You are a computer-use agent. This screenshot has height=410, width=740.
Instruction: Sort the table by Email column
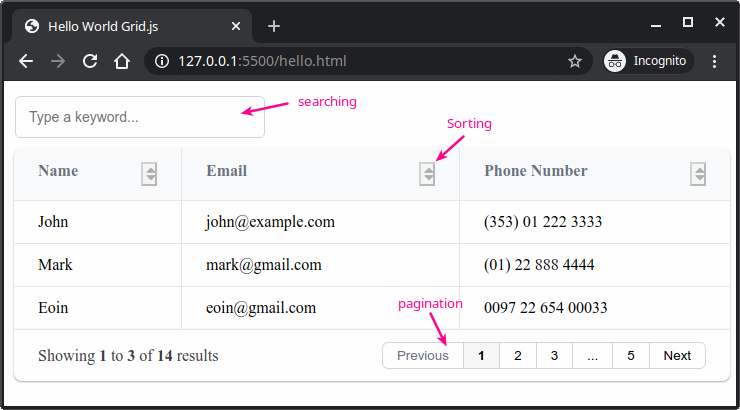tap(427, 173)
